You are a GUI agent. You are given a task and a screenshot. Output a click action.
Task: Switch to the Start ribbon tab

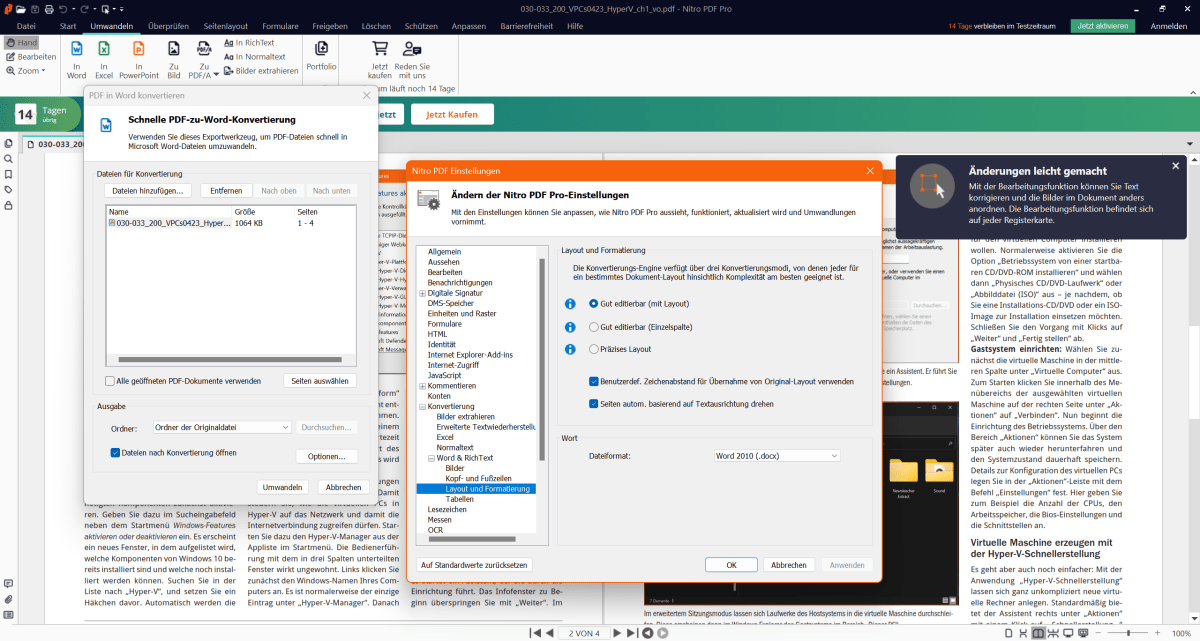pos(68,25)
